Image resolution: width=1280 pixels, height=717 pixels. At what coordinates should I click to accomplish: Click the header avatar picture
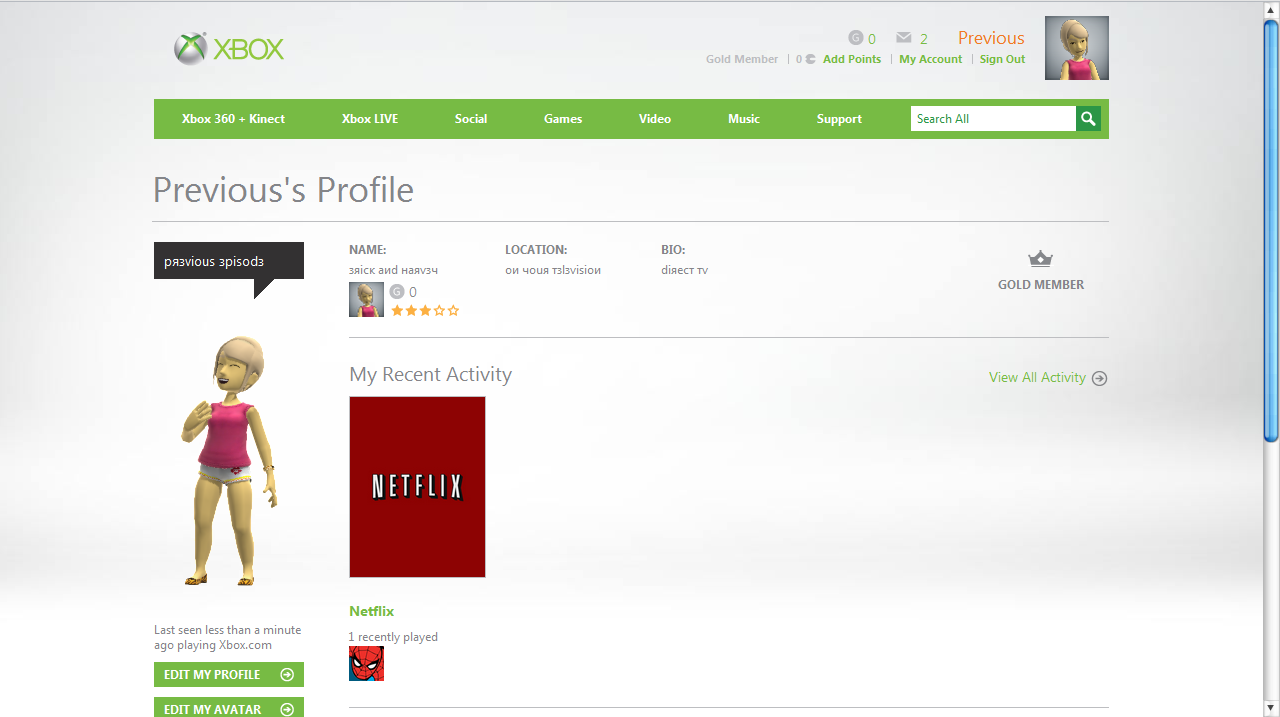click(1077, 48)
